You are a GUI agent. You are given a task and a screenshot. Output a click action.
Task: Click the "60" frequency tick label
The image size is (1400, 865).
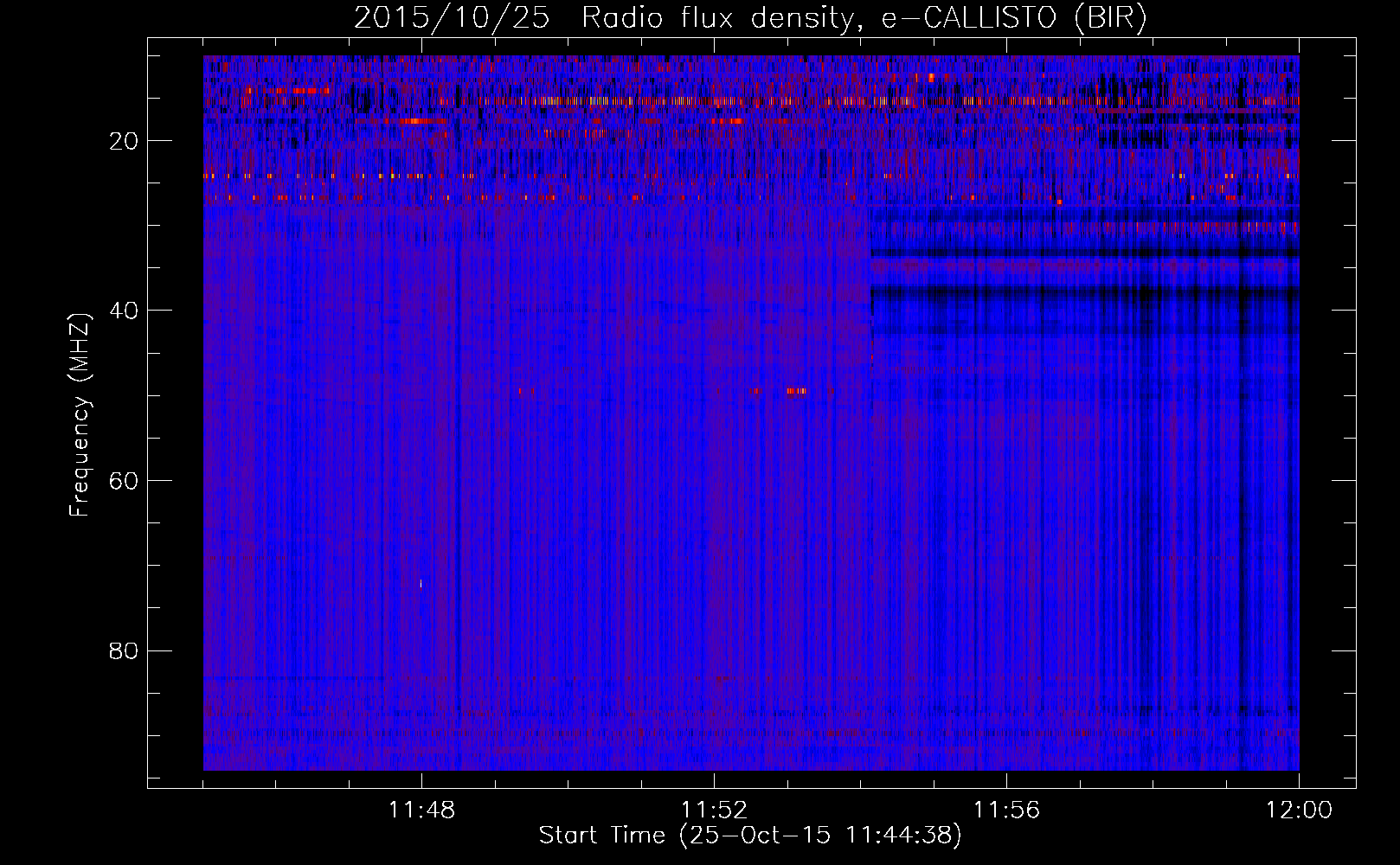(125, 481)
